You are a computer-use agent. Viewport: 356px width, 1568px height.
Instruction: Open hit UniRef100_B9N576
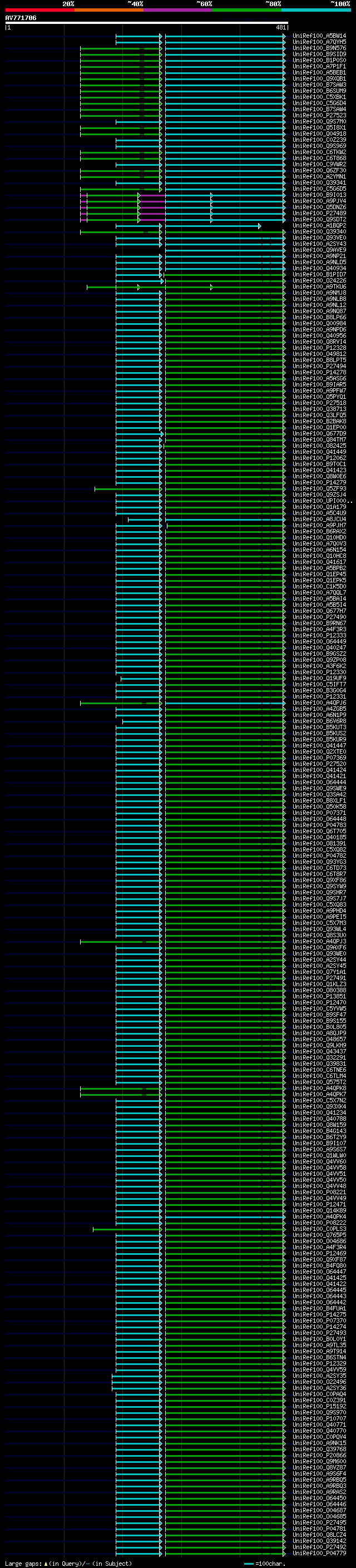point(319,48)
